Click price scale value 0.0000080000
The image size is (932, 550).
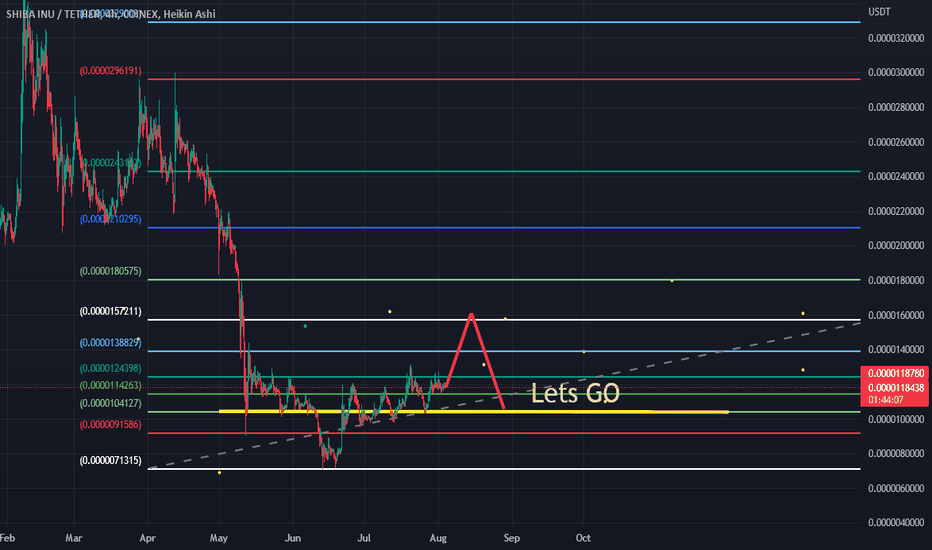896,454
